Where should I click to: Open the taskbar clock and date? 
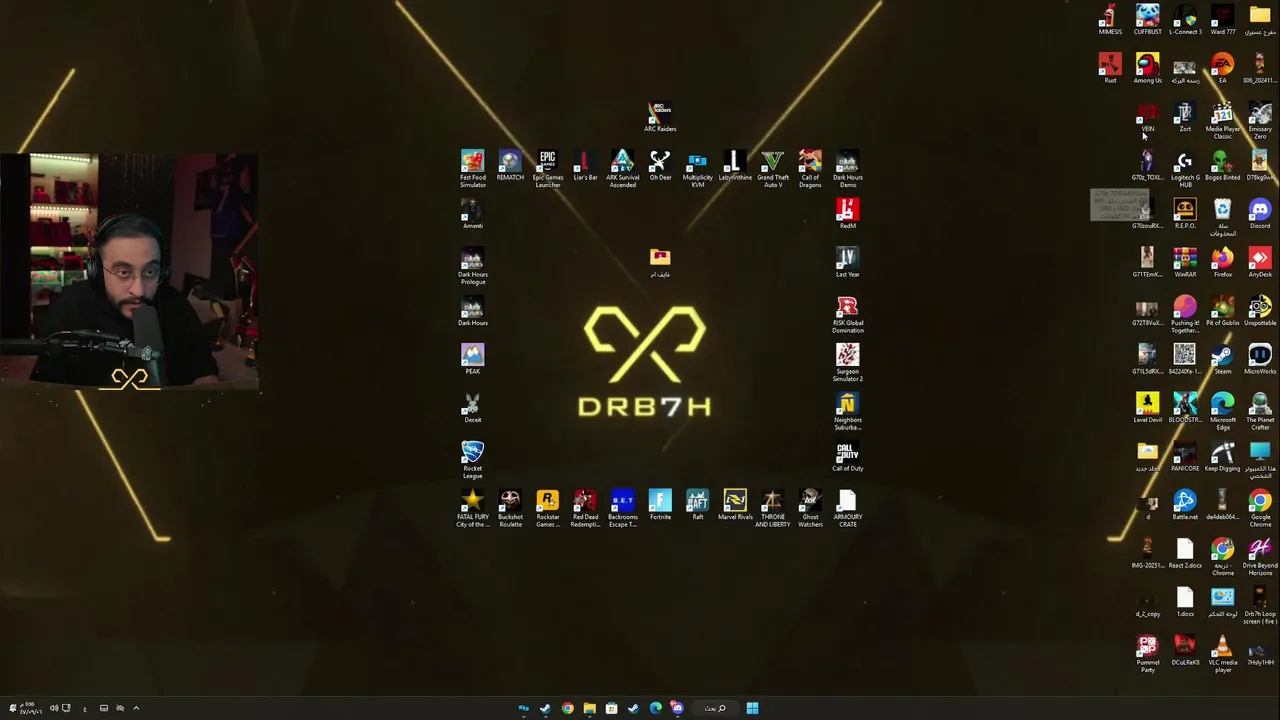pyautogui.click(x=30, y=708)
